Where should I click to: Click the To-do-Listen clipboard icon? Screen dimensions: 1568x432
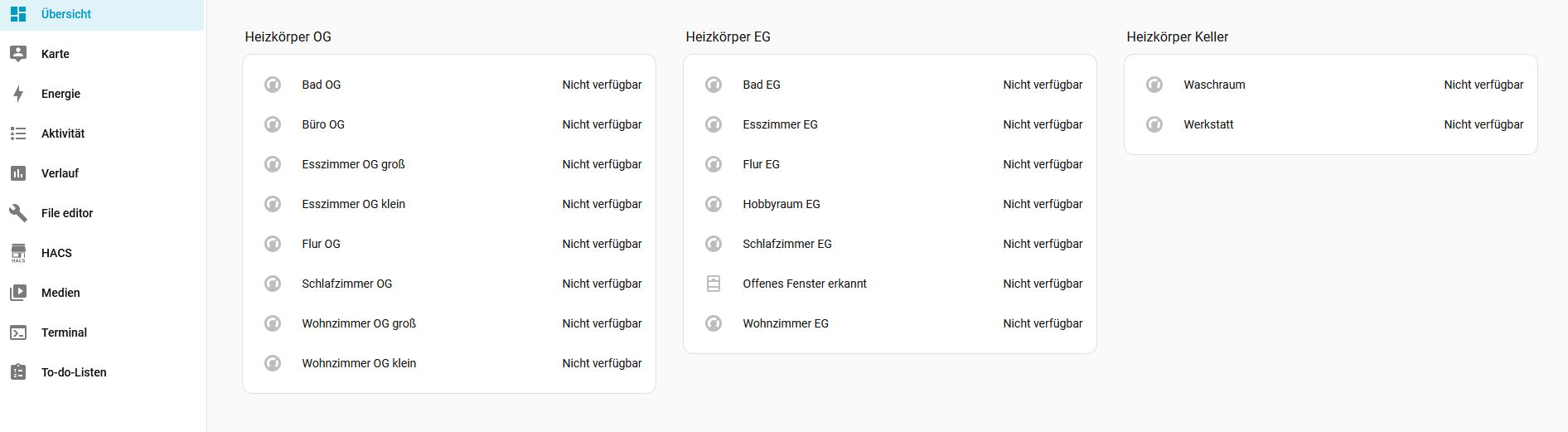click(x=18, y=372)
